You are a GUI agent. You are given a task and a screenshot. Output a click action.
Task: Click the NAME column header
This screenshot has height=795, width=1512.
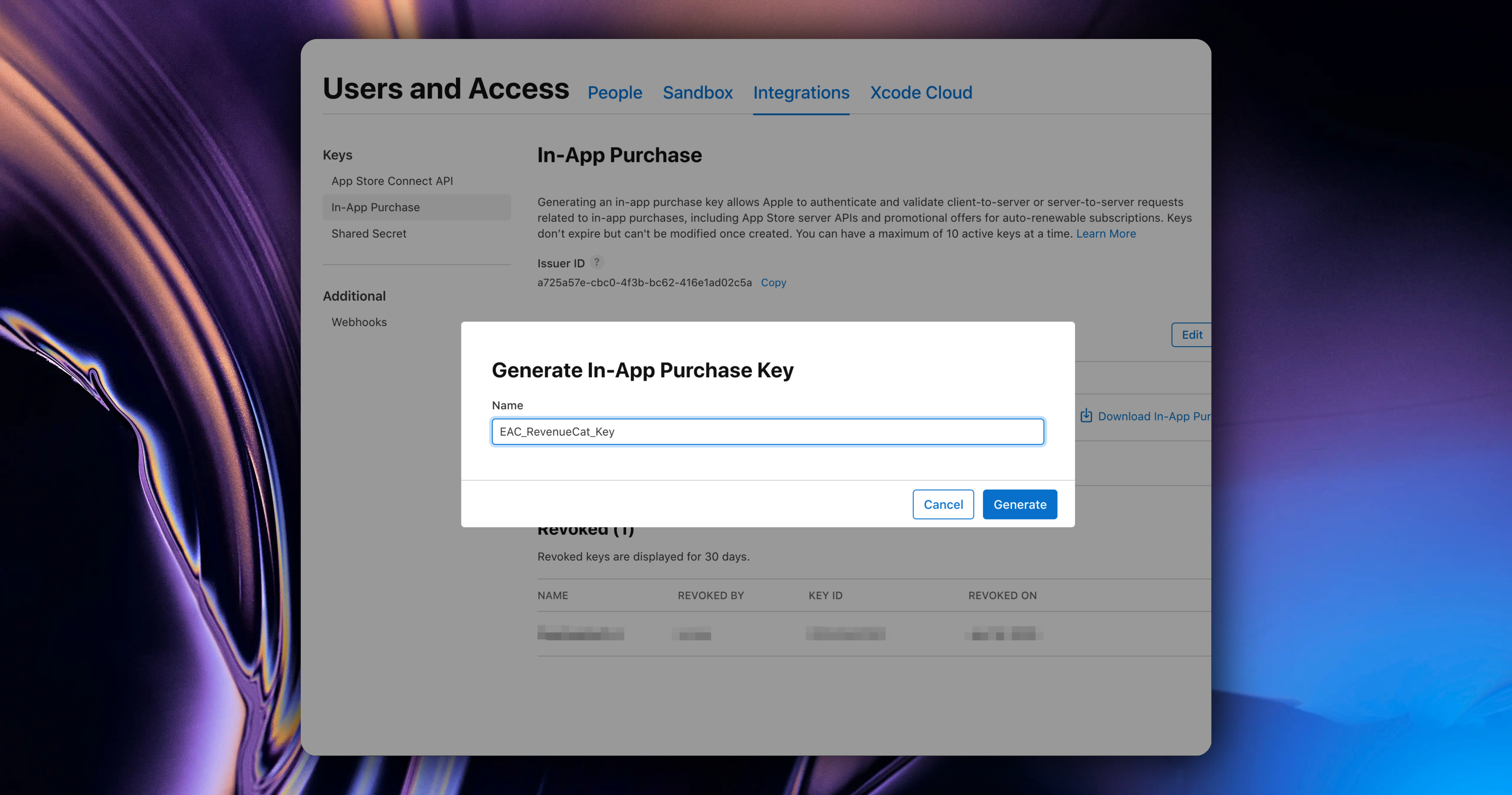click(x=552, y=595)
